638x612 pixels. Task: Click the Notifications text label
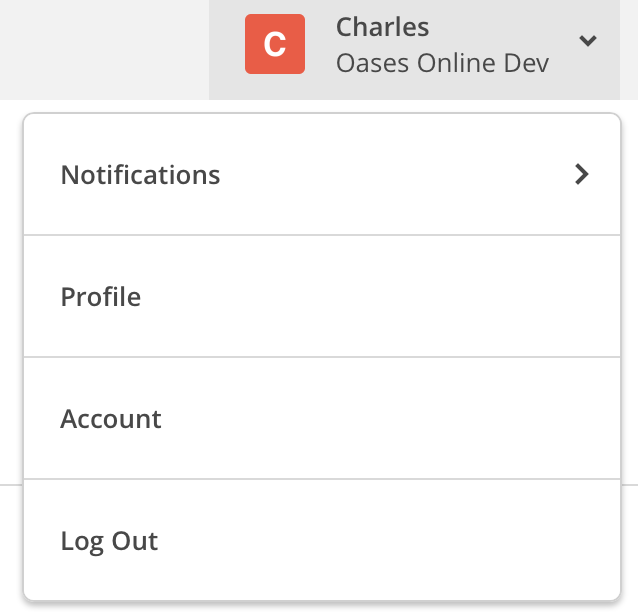(140, 175)
